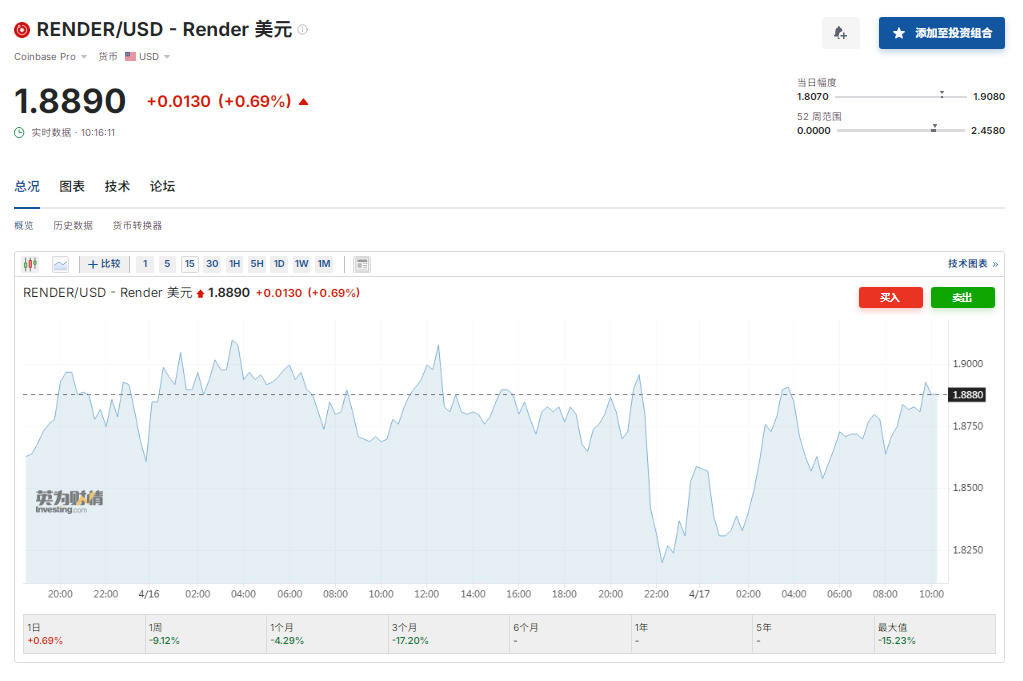Select 1周 time range
Viewport: 1023px width, 681px height.
pos(206,633)
